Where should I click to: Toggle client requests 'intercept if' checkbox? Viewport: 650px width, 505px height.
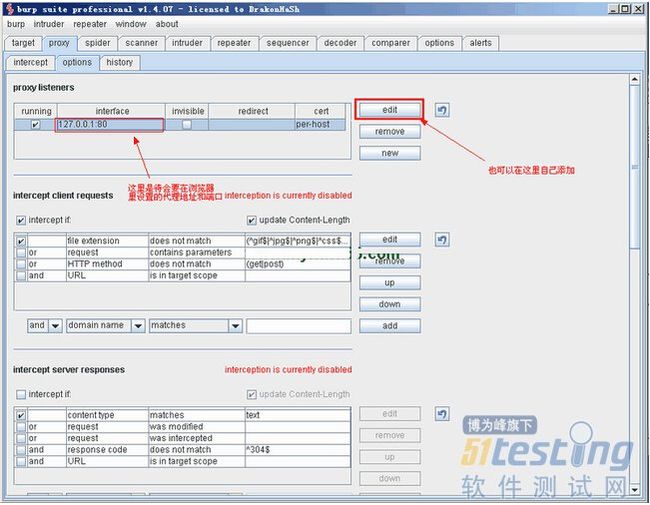(21, 220)
